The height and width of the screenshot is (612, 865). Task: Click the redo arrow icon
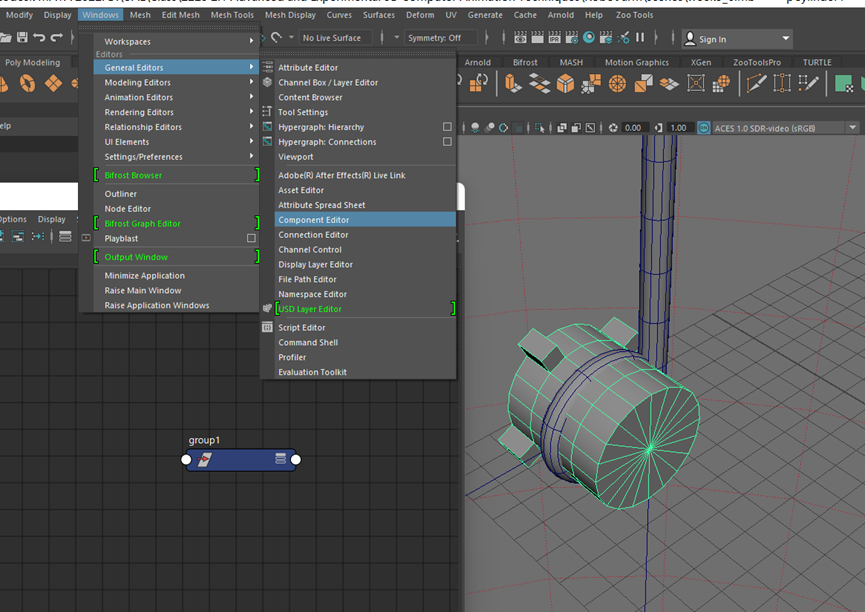tap(56, 38)
